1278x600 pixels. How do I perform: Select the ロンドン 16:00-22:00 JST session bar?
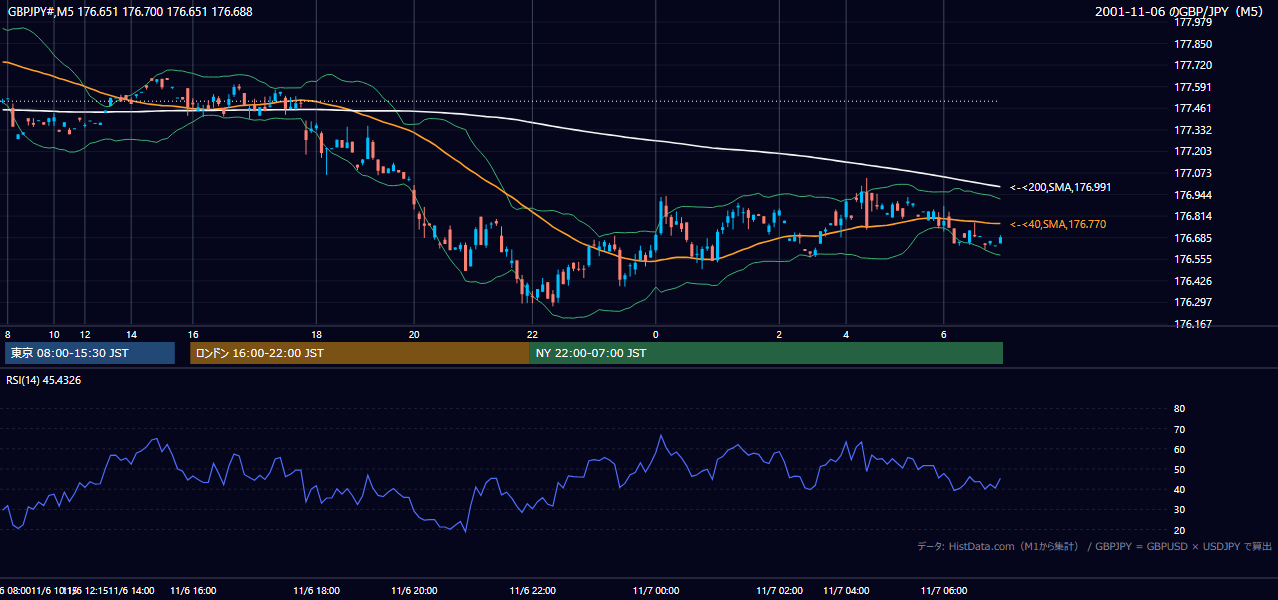point(359,353)
